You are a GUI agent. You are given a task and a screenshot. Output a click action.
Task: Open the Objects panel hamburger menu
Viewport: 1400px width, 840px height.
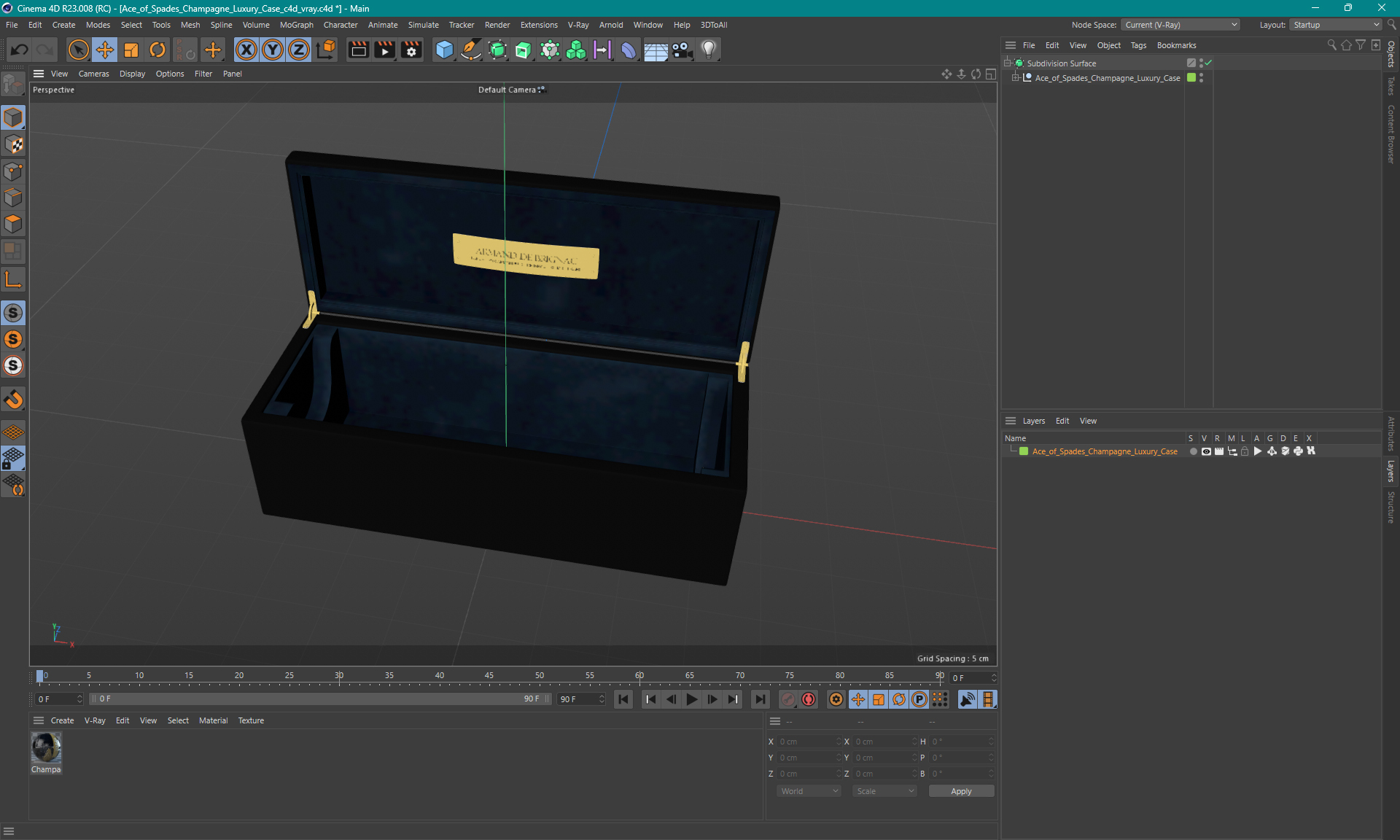tap(1011, 45)
